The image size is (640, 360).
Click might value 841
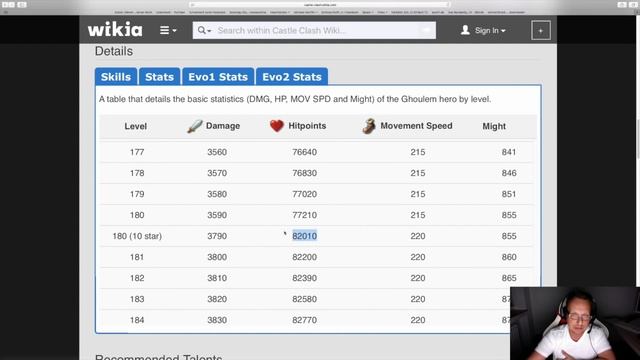509,152
